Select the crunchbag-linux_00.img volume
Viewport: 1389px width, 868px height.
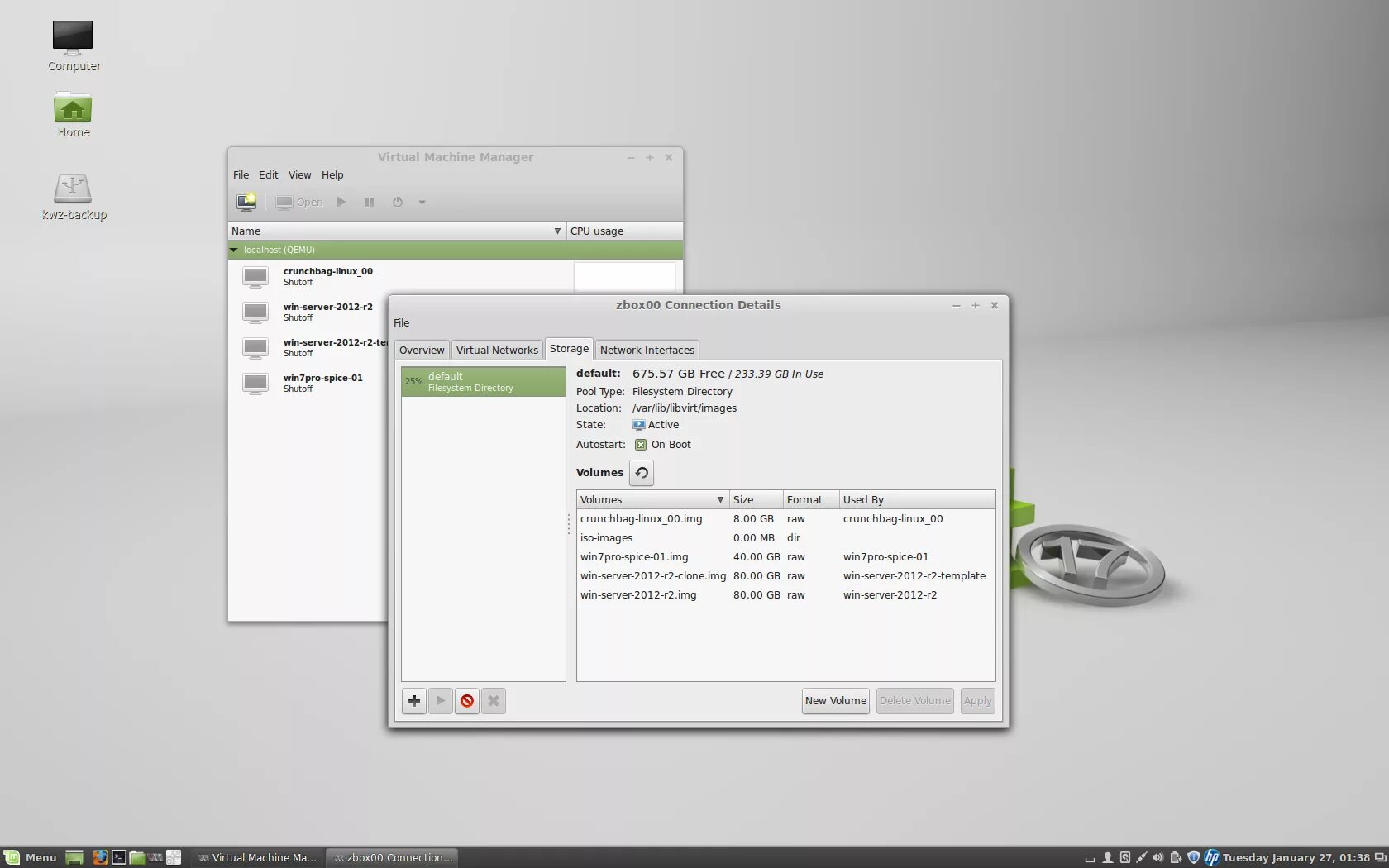(785, 519)
